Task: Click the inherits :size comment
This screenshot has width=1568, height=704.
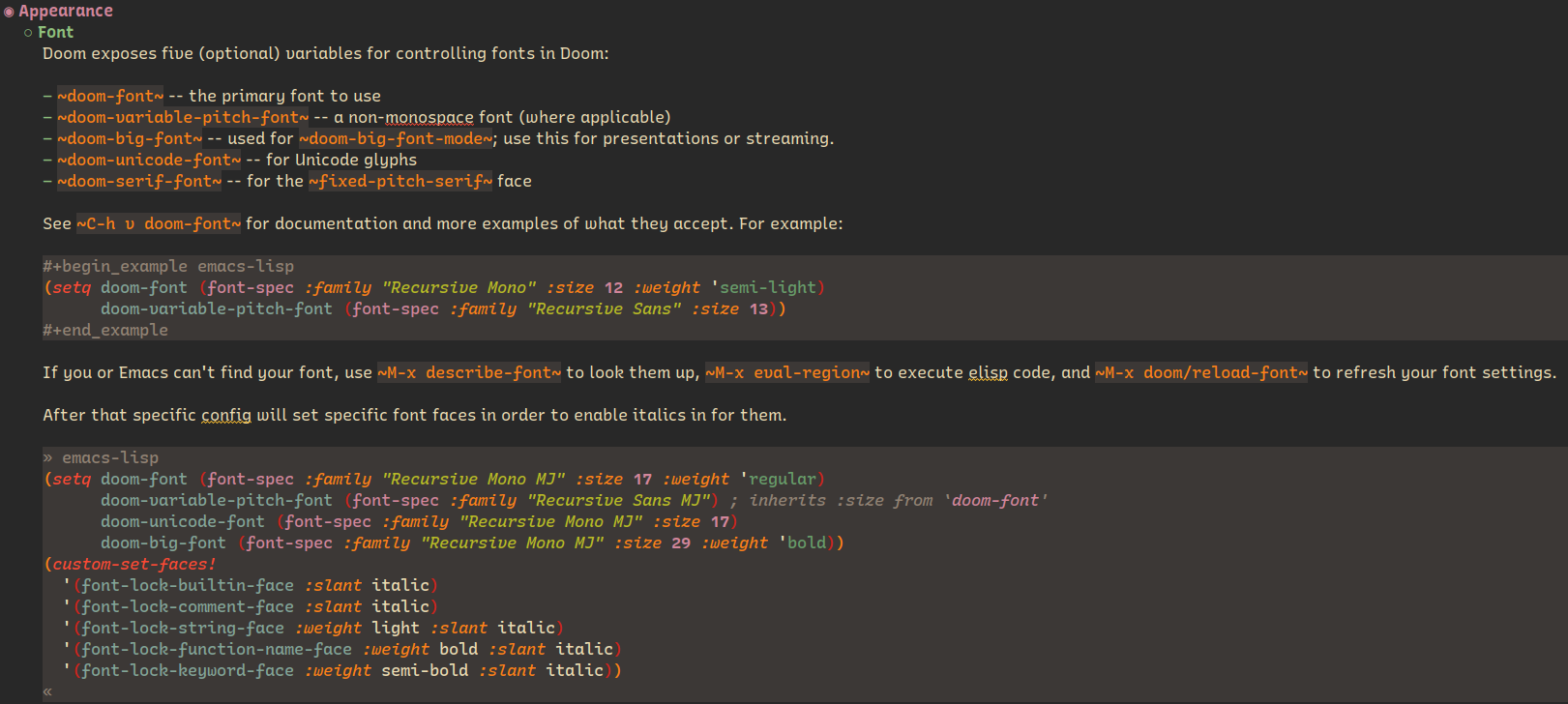Action: click(x=889, y=500)
